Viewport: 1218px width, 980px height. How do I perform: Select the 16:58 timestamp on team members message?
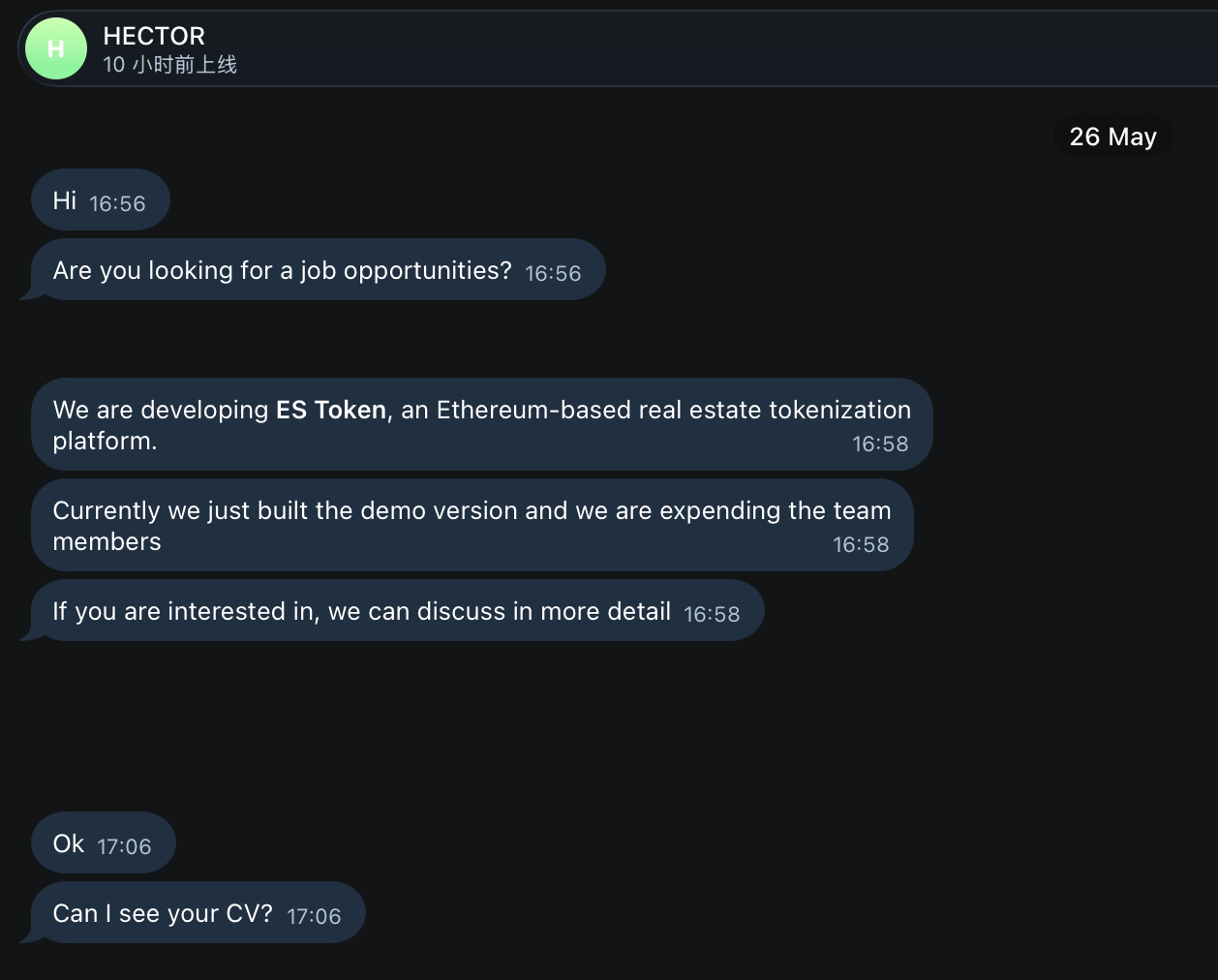pos(861,544)
